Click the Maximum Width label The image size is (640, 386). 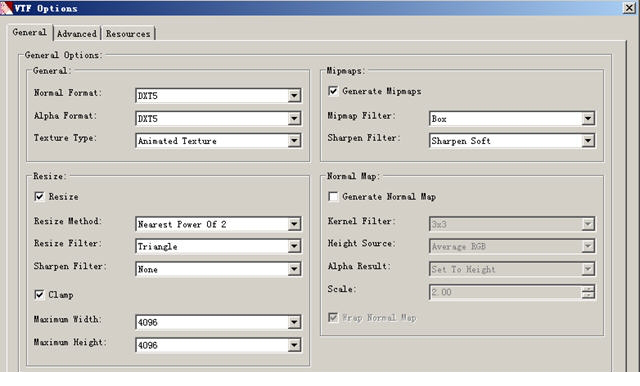(68, 319)
